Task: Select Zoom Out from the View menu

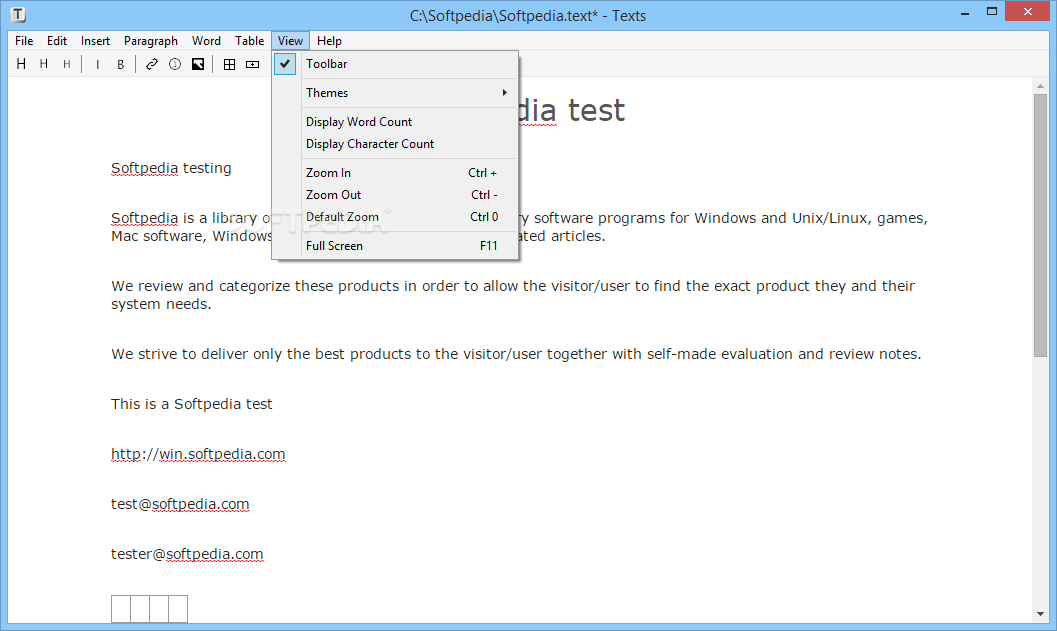Action: pos(395,195)
